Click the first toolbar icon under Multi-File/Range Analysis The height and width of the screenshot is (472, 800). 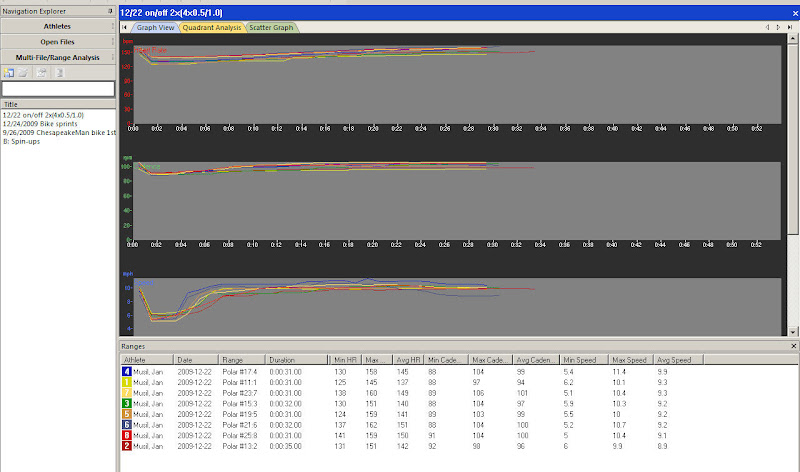(x=8, y=73)
